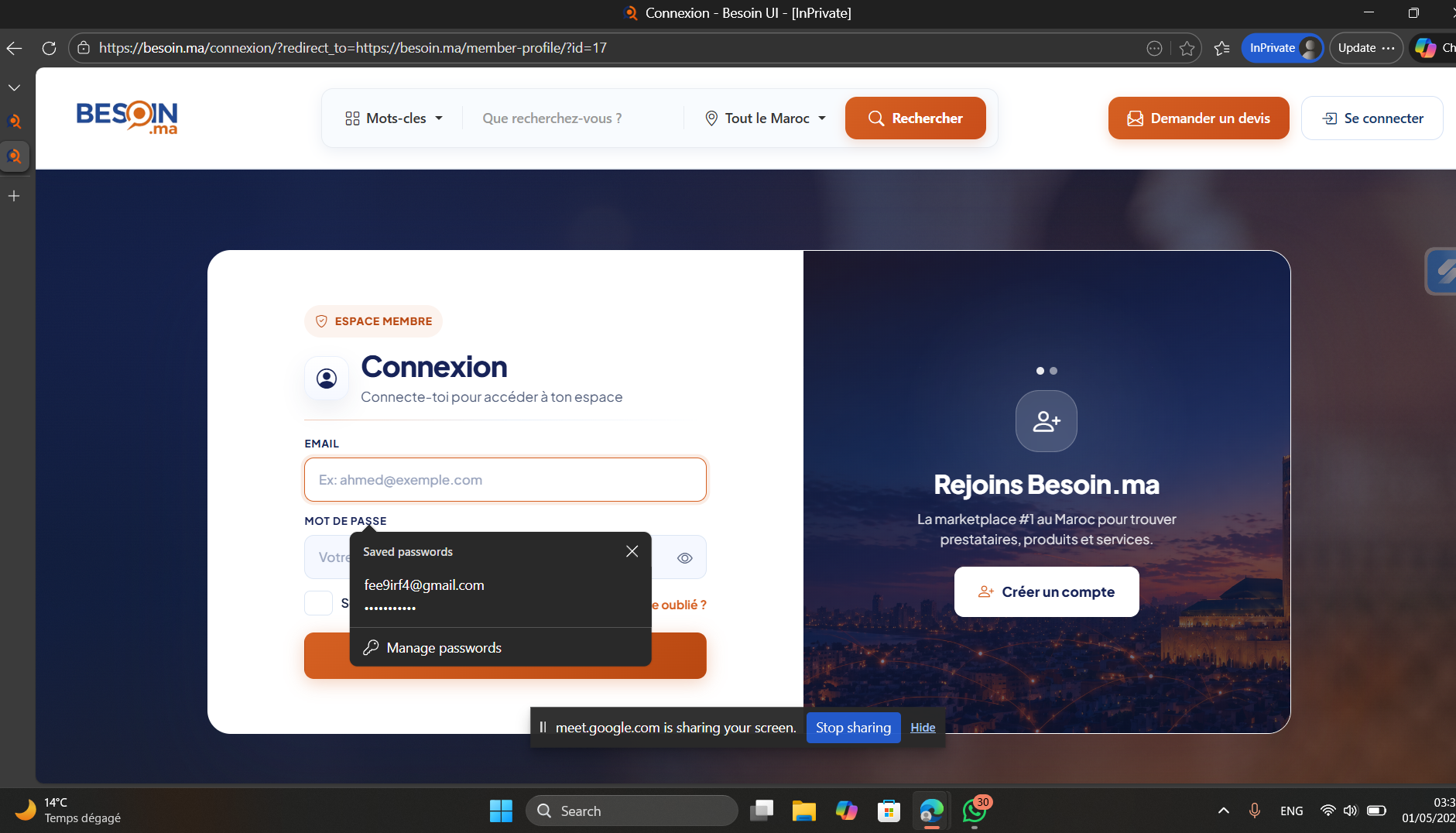Select the second carousel dot indicator
1456x833 pixels.
coord(1053,371)
